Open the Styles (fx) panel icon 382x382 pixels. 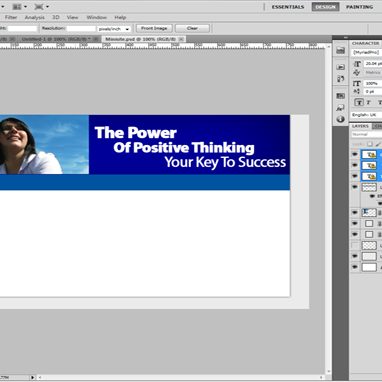pyautogui.click(x=340, y=108)
